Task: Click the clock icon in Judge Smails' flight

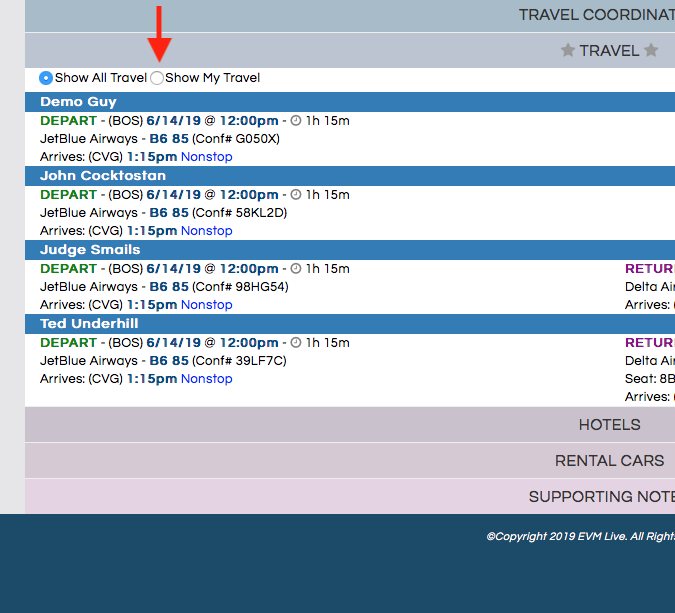Action: point(296,269)
